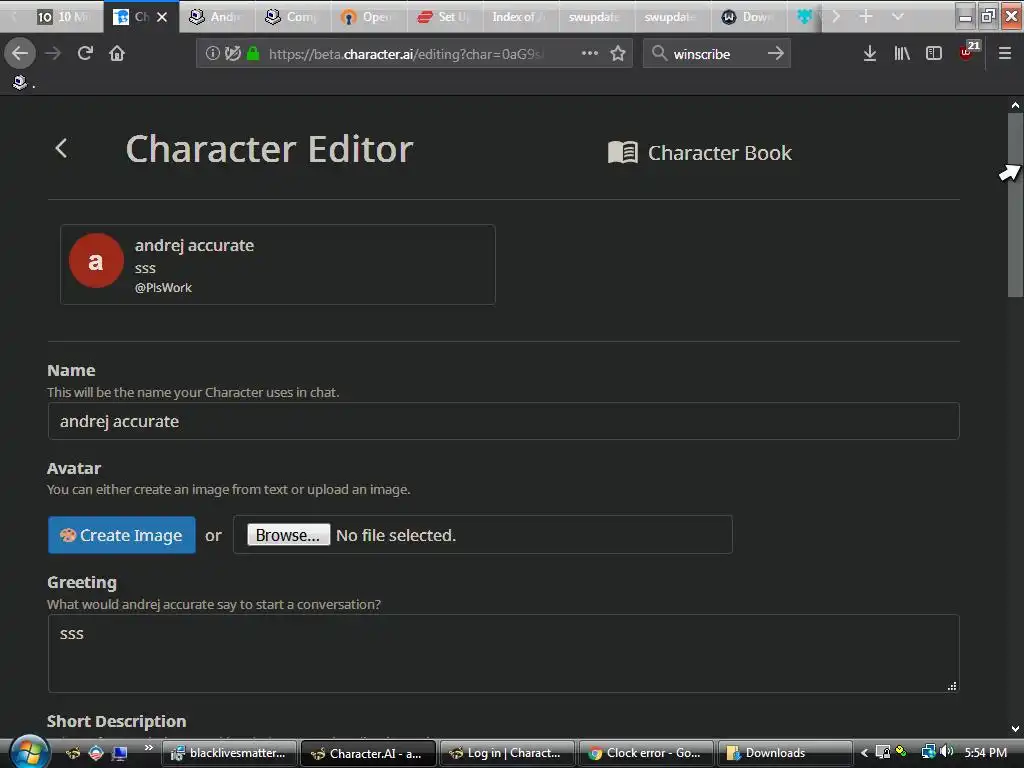This screenshot has height=768, width=1024.
Task: Click the @PlsWork username
Action: click(x=163, y=287)
